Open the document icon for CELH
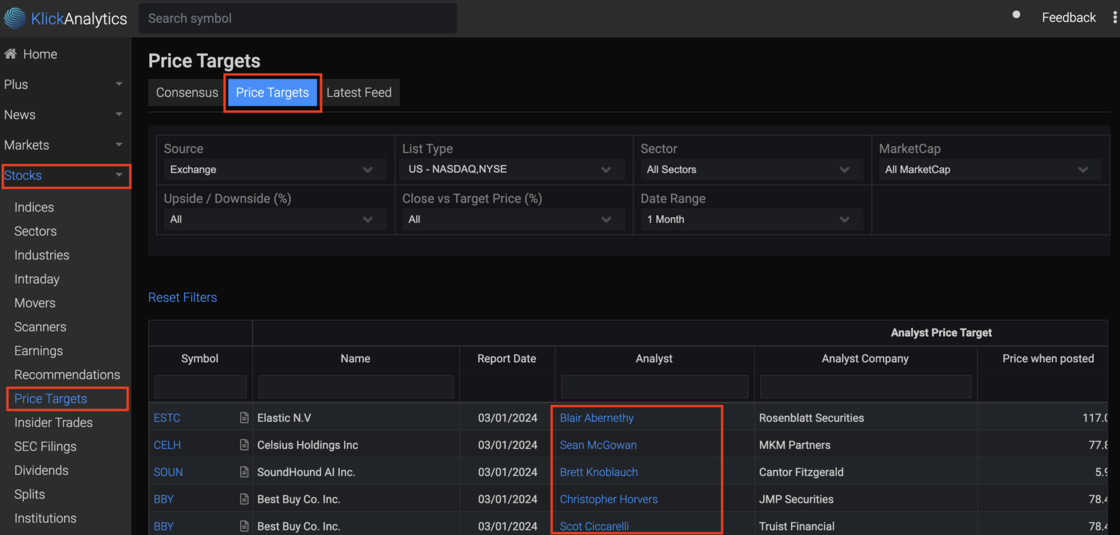This screenshot has height=535, width=1120. click(x=244, y=445)
